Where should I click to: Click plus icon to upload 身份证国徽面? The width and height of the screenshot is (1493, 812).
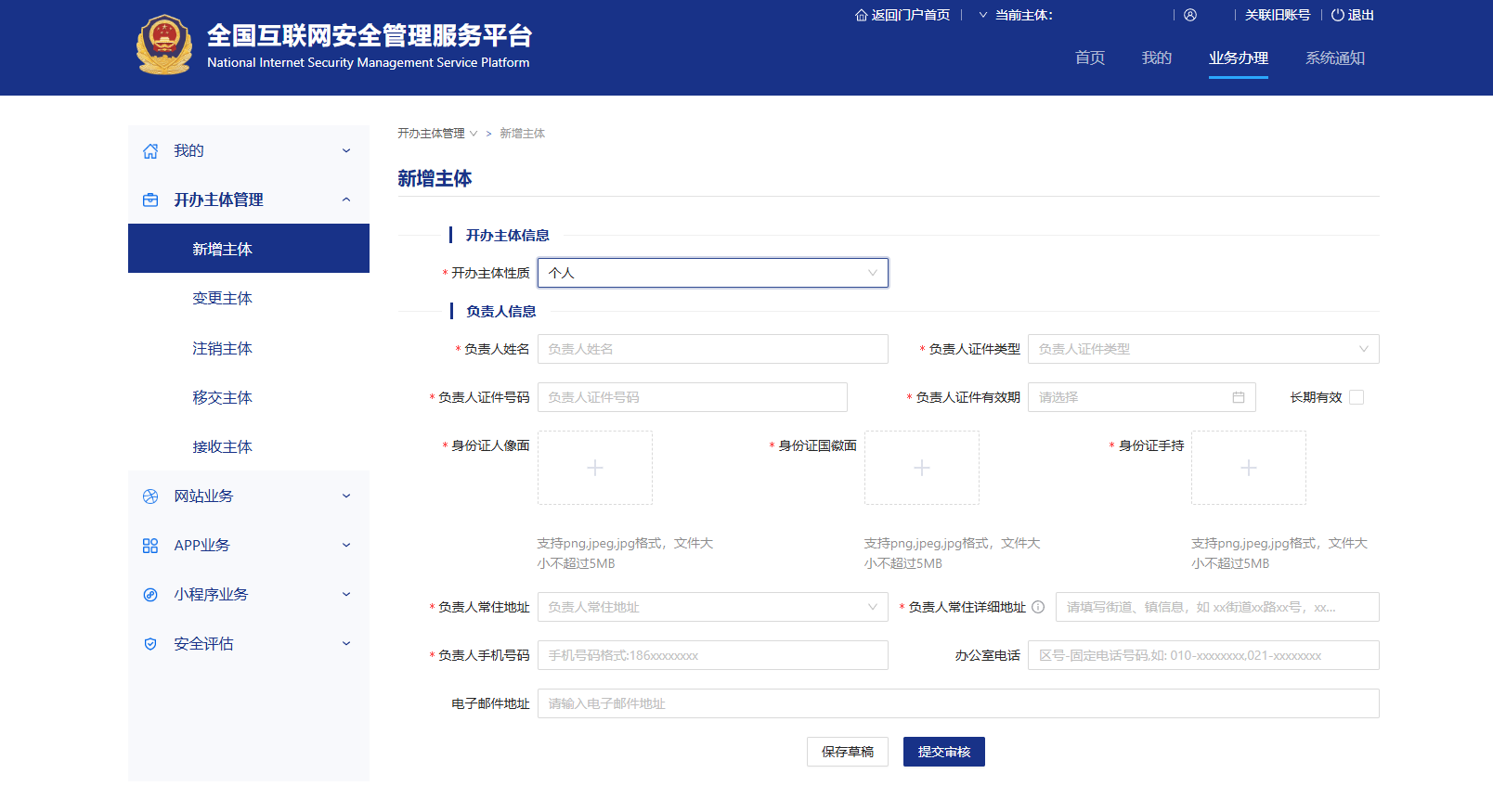click(x=921, y=468)
